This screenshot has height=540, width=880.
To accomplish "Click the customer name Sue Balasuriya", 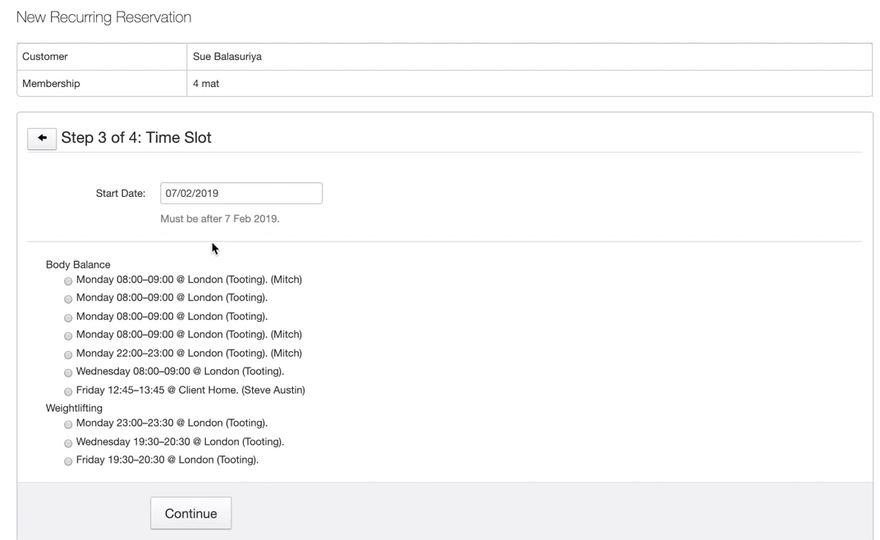I will pos(227,57).
